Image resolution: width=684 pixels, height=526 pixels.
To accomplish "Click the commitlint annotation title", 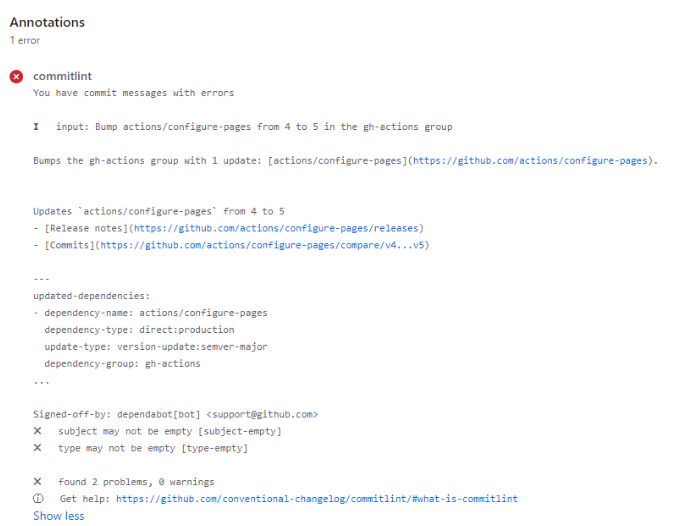I will click(x=62, y=76).
